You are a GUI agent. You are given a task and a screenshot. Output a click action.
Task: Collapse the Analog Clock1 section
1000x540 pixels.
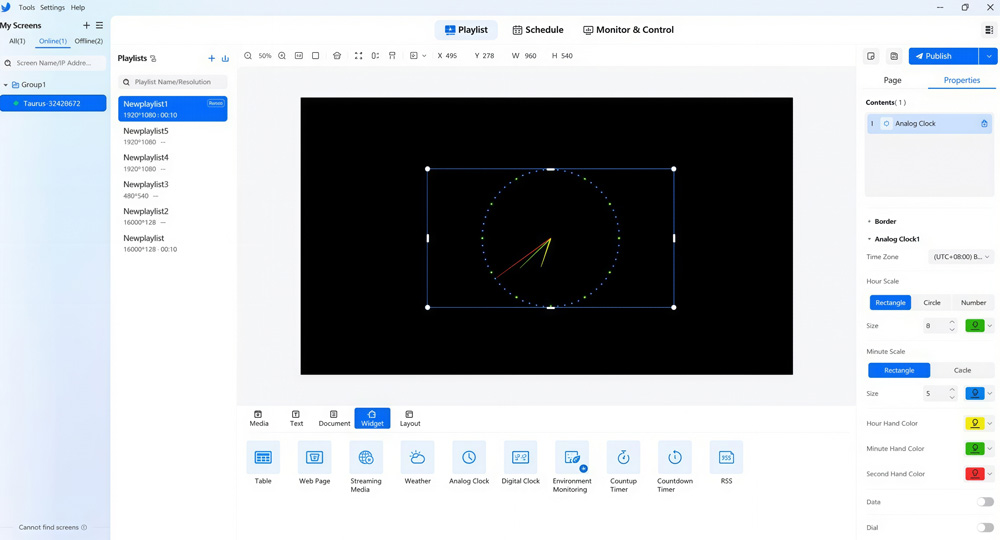(869, 239)
